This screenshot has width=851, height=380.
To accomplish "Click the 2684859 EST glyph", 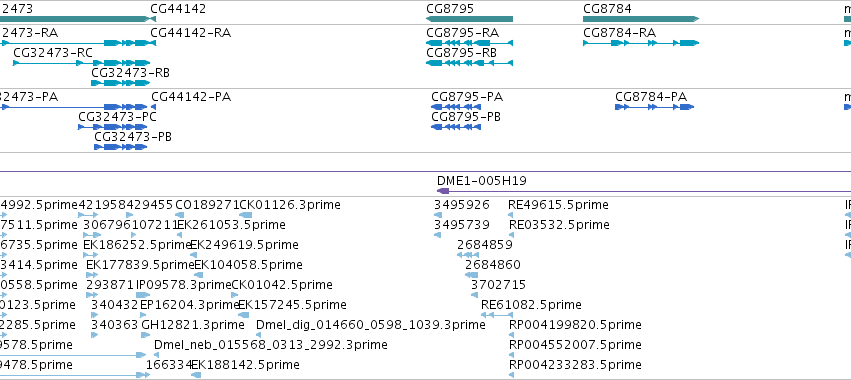I will click(468, 255).
